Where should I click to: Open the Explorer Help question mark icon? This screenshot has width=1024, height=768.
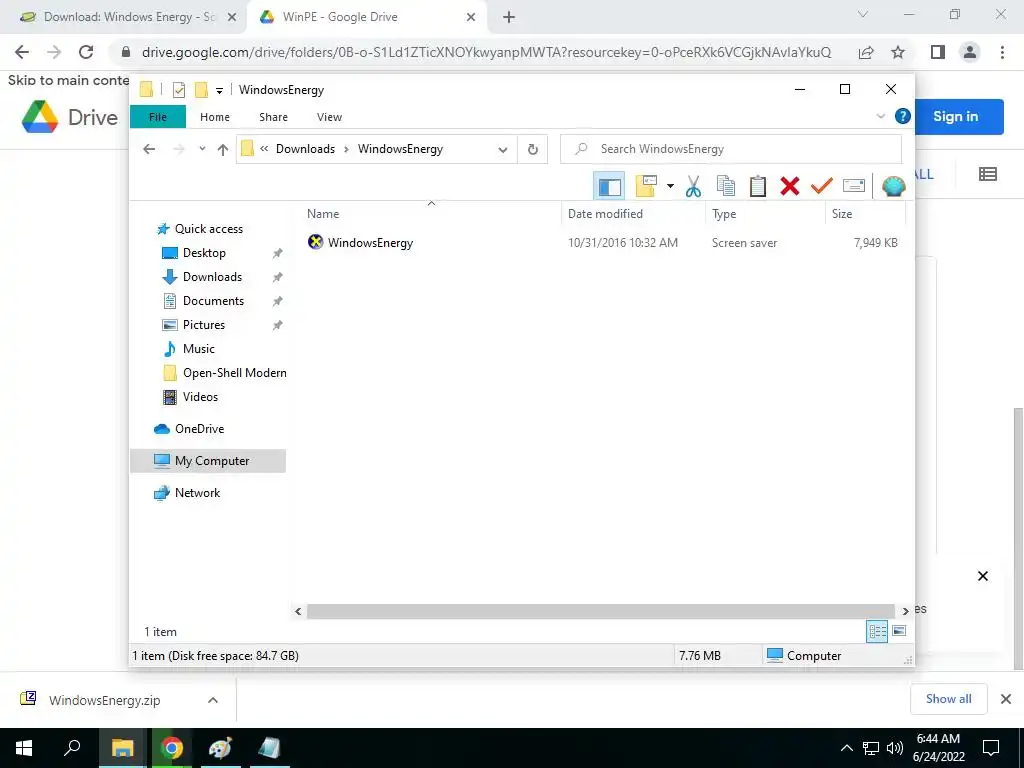click(x=903, y=116)
